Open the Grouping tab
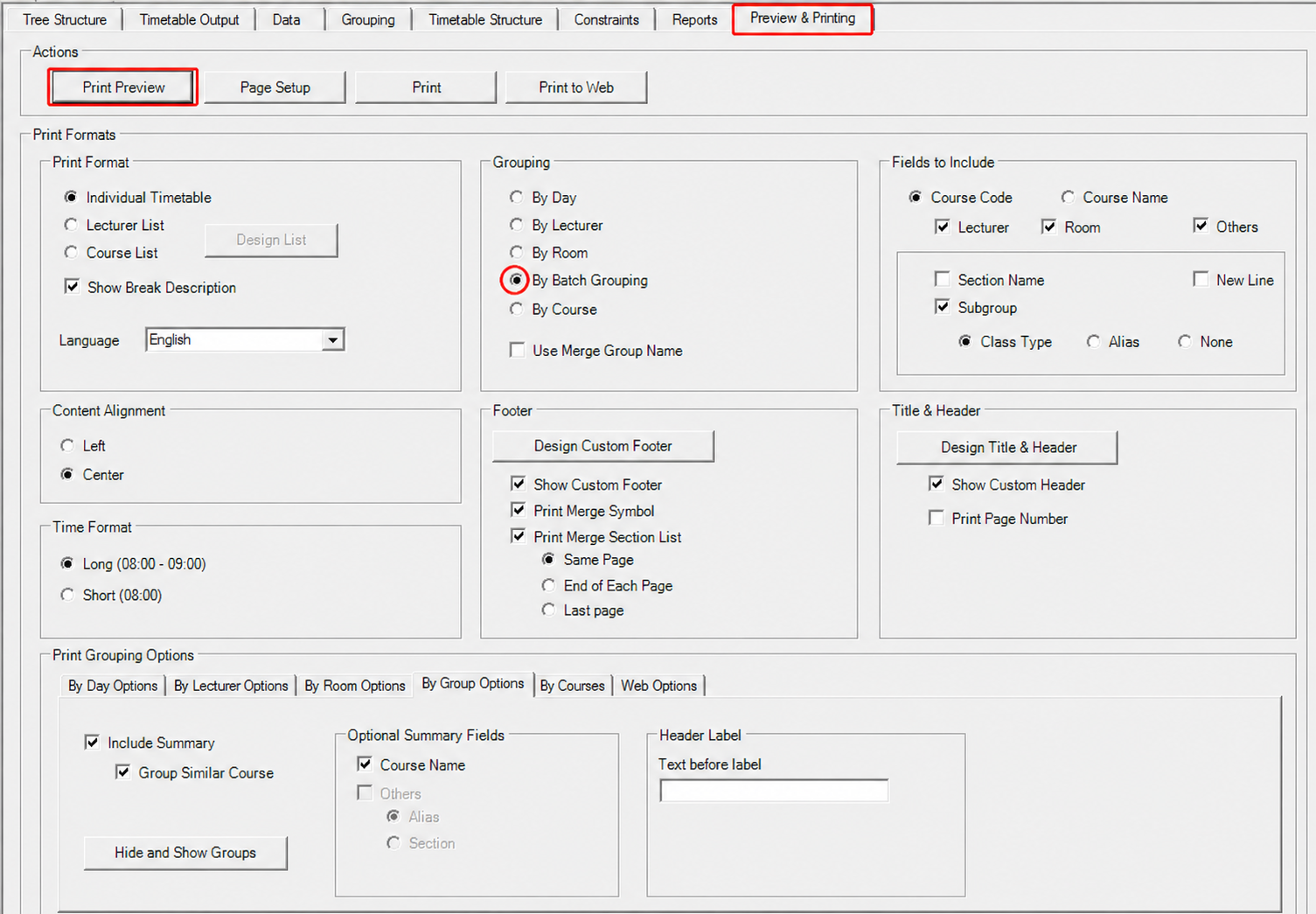The image size is (1316, 914). (368, 19)
